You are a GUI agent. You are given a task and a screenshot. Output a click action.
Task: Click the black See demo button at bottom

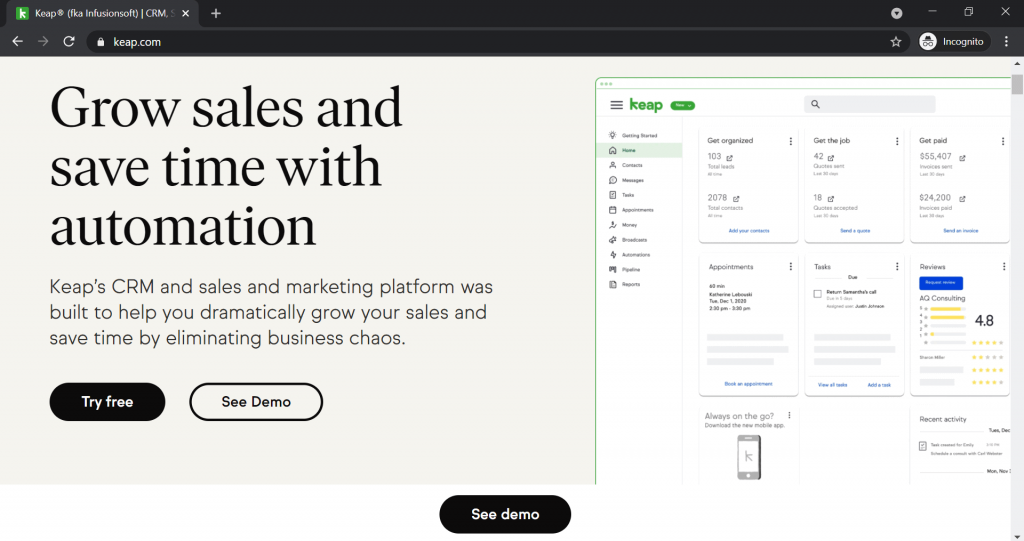point(505,514)
